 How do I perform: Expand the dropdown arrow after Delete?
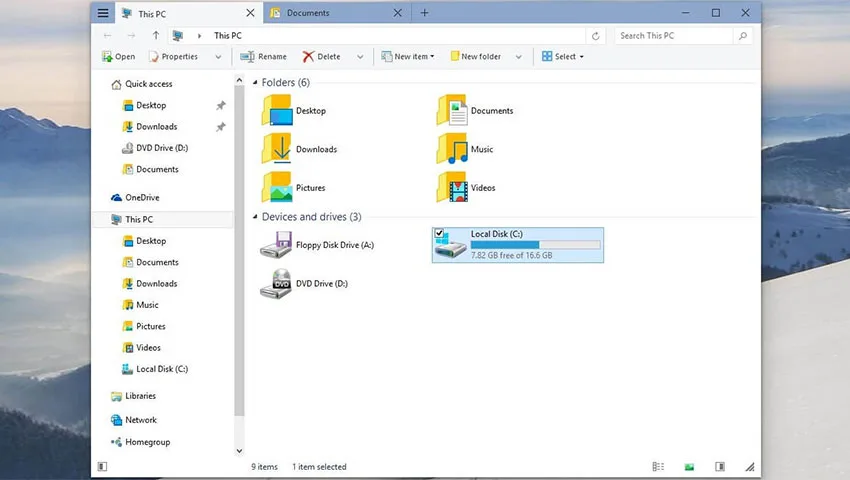pyautogui.click(x=360, y=57)
